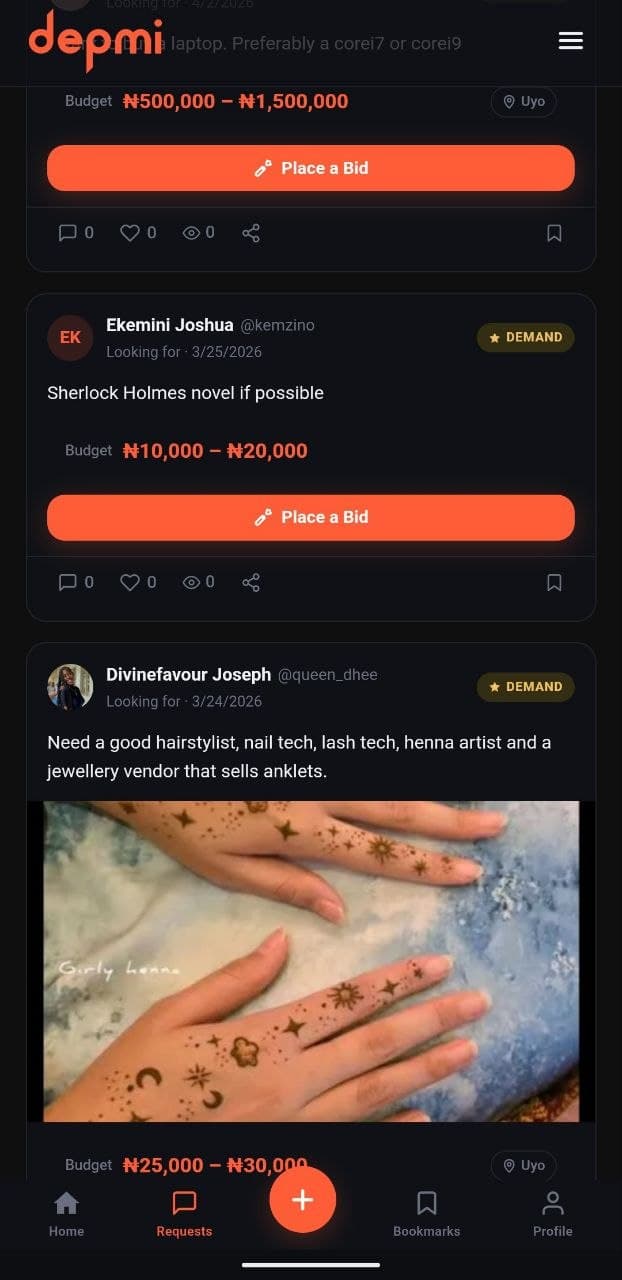Click the heart icon on the laptop request
Screen dimensions: 622x1280
[x=130, y=233]
